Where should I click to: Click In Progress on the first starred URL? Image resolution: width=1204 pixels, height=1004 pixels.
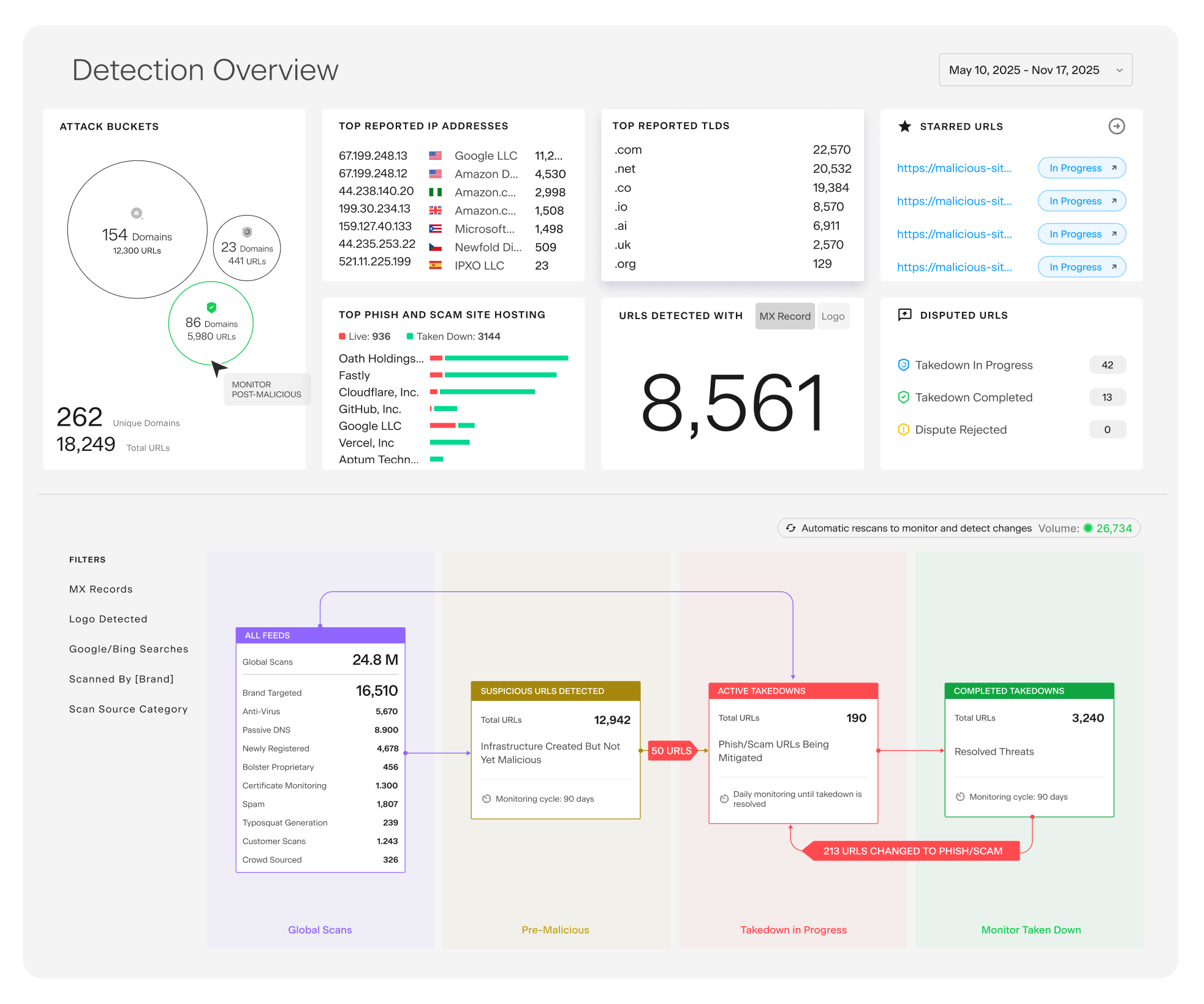coord(1081,168)
